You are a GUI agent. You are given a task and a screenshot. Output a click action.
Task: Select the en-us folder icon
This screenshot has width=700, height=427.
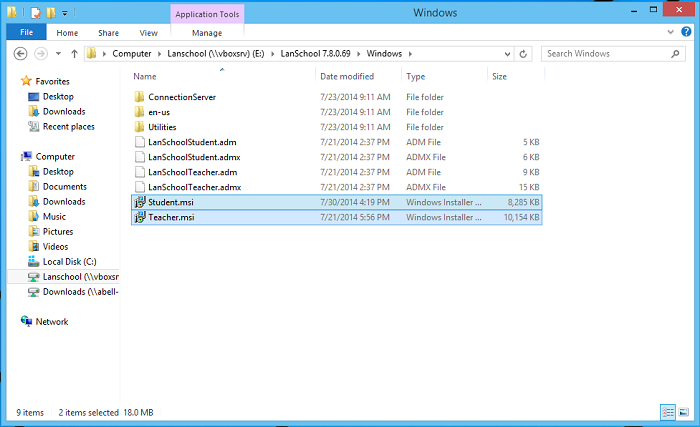coord(140,112)
